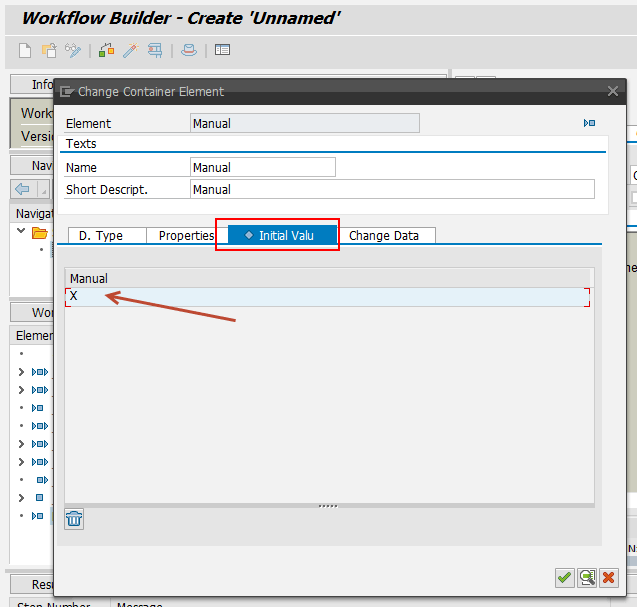Open the Properties tab

pyautogui.click(x=186, y=236)
